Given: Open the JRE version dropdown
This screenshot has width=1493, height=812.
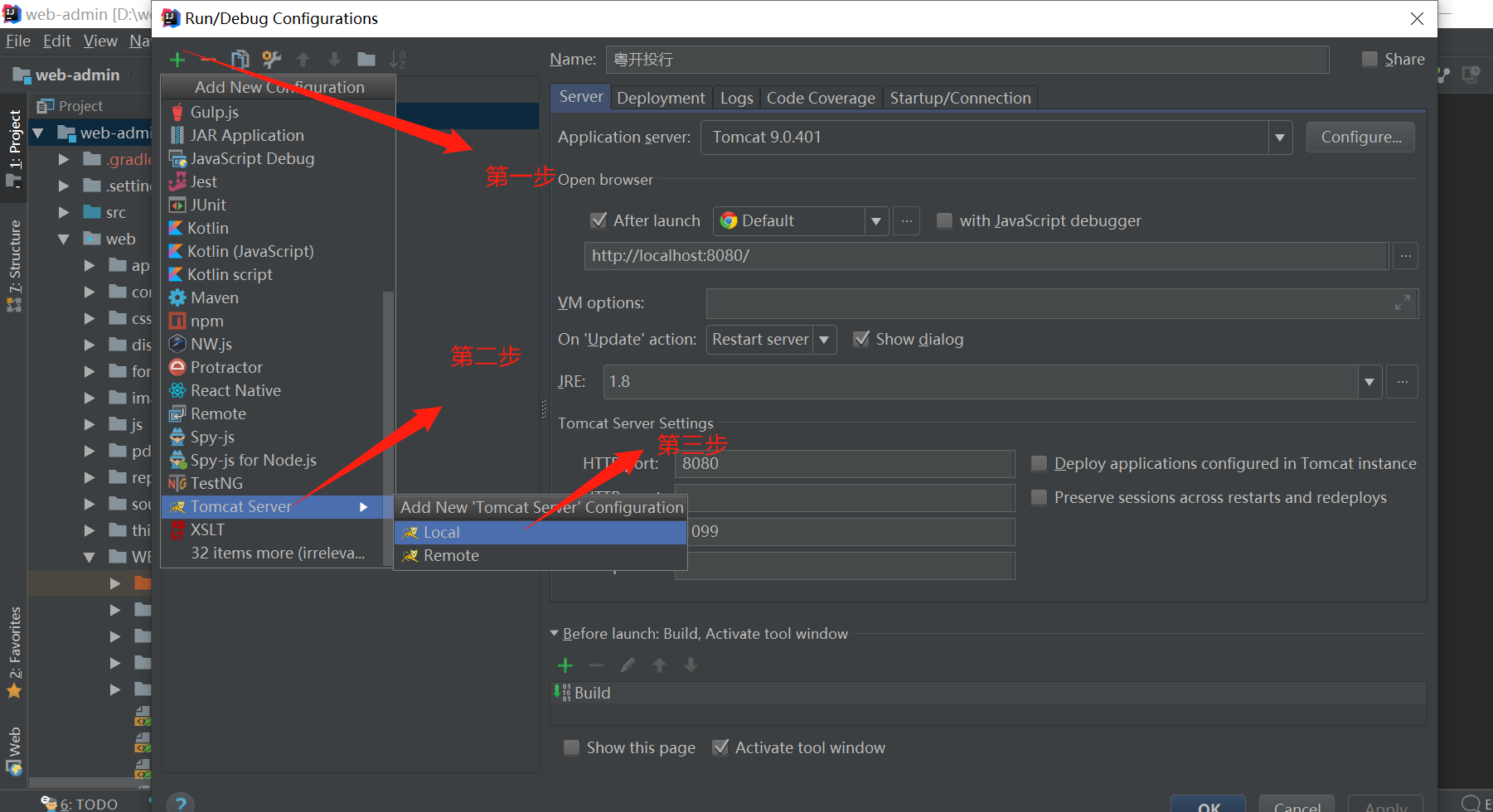Looking at the screenshot, I should [x=1369, y=382].
